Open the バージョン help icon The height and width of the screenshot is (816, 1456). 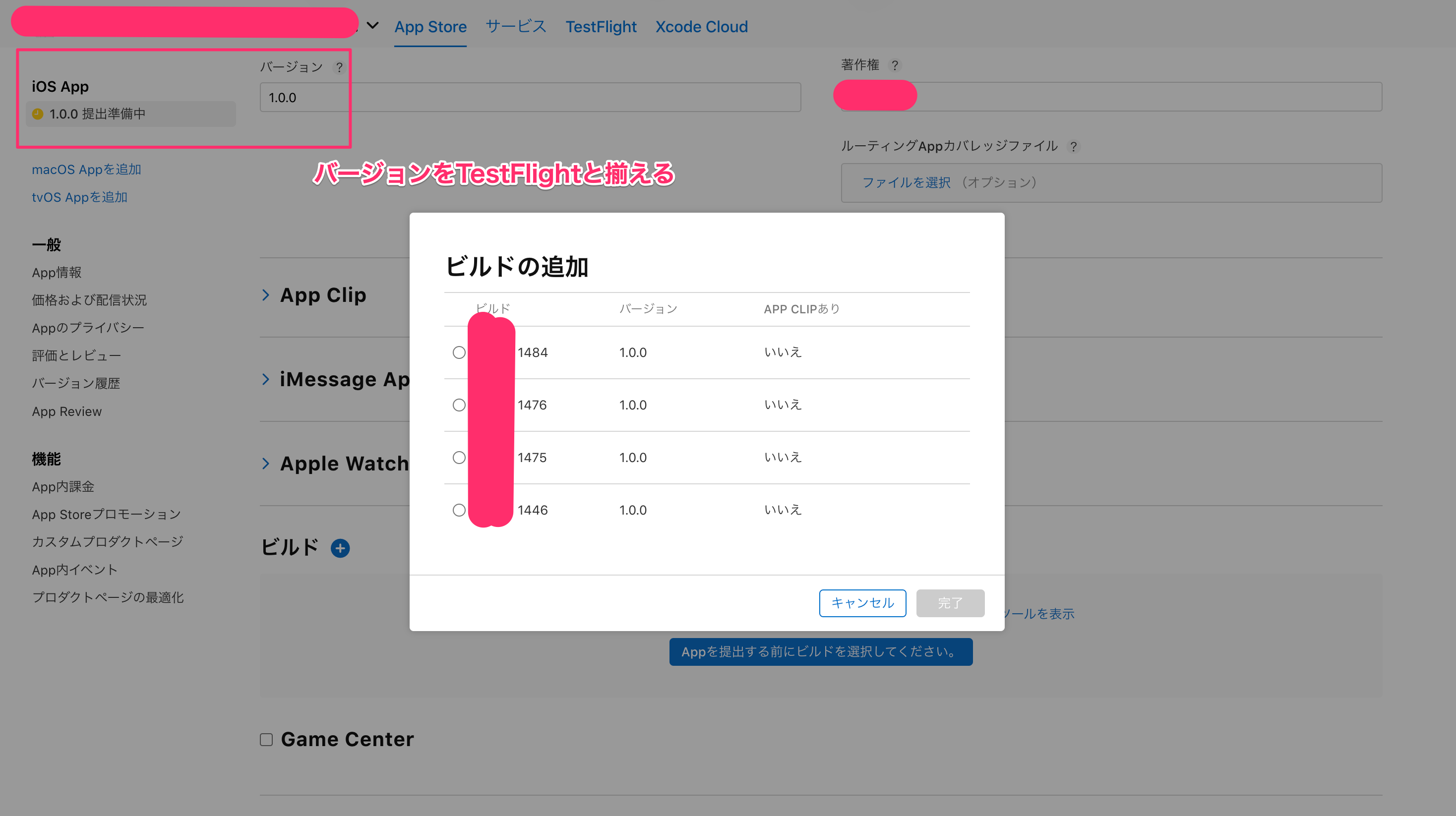340,67
